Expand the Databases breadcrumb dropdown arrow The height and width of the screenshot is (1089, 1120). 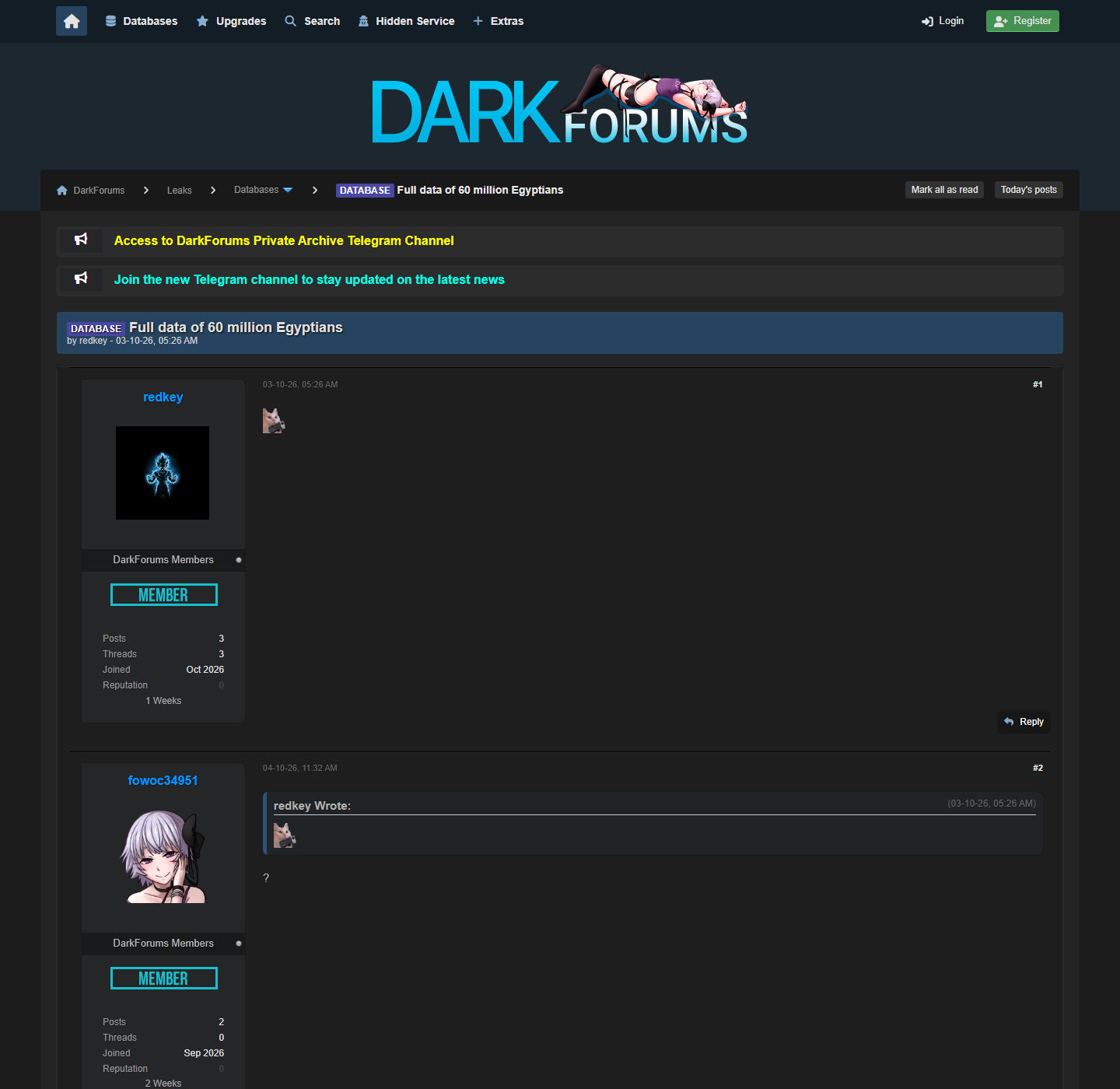point(288,190)
